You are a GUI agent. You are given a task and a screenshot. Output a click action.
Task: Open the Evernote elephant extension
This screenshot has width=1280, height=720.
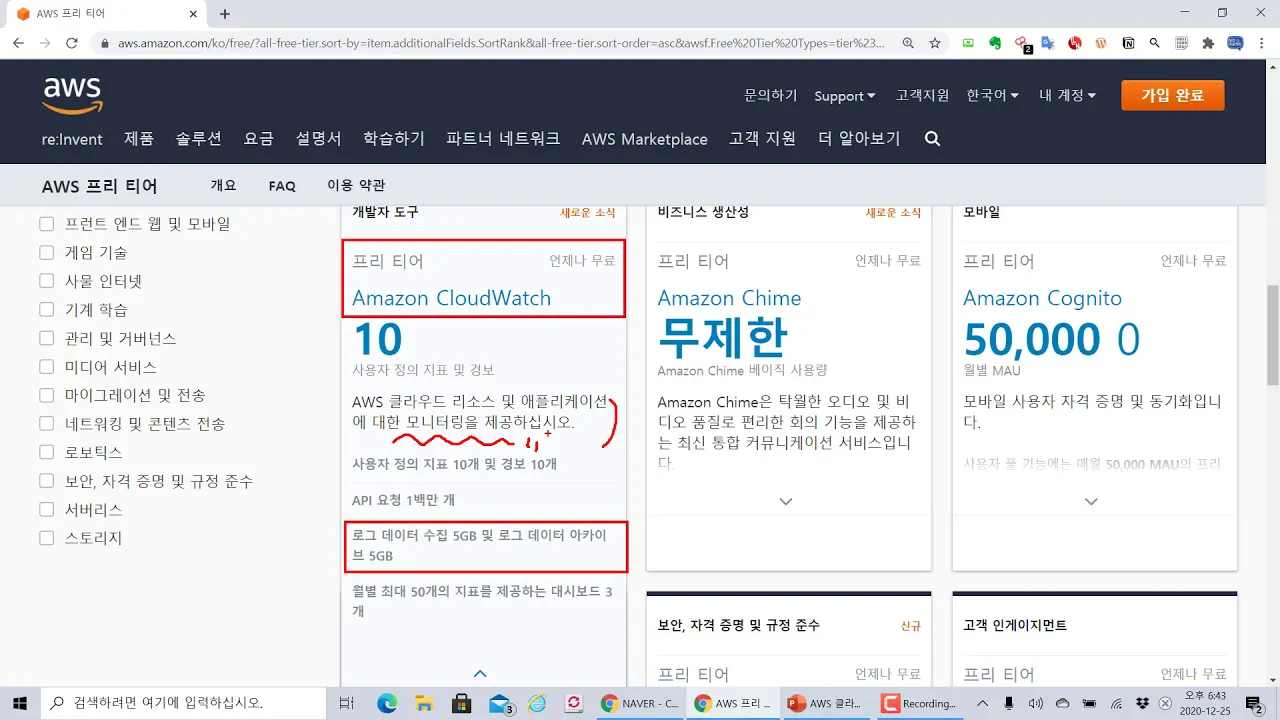pos(995,43)
